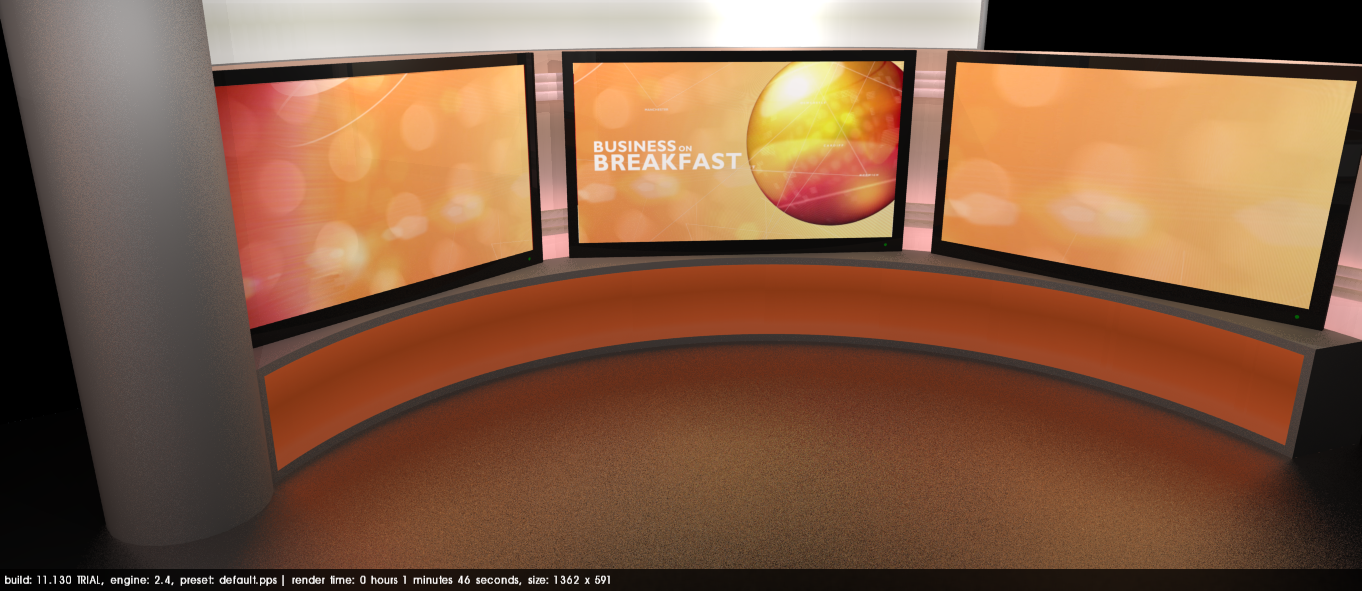This screenshot has width=1362, height=591.
Task: Click the BUSINESS ON BREAKFAST title text
Action: 666,154
